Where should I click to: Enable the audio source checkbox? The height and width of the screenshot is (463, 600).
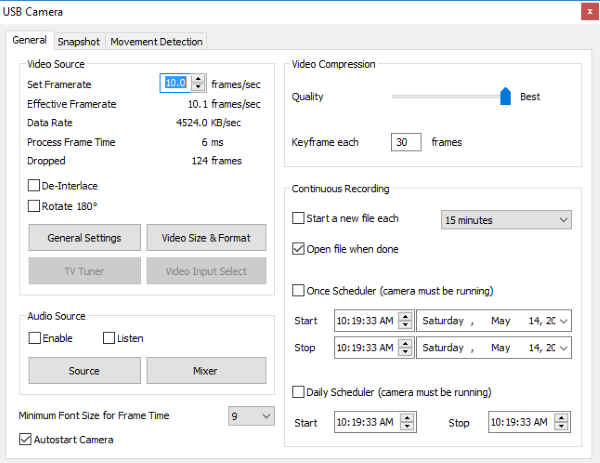point(35,338)
